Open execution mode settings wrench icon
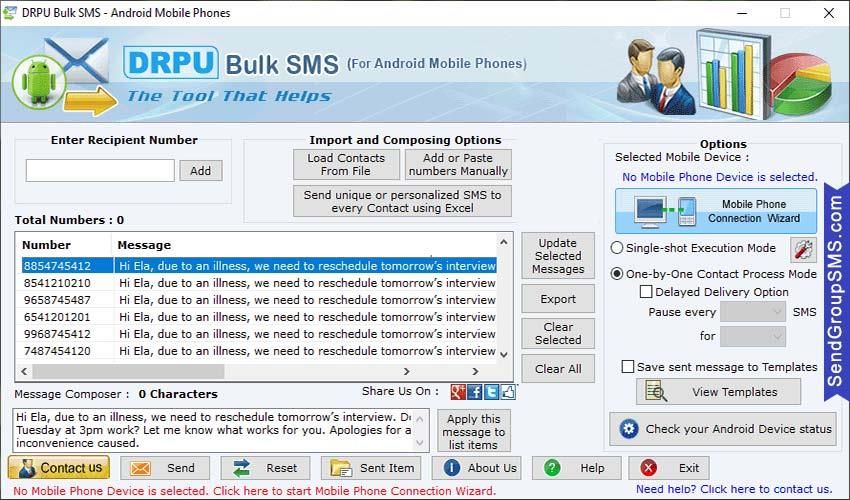Viewport: 850px width, 500px height. (x=803, y=249)
